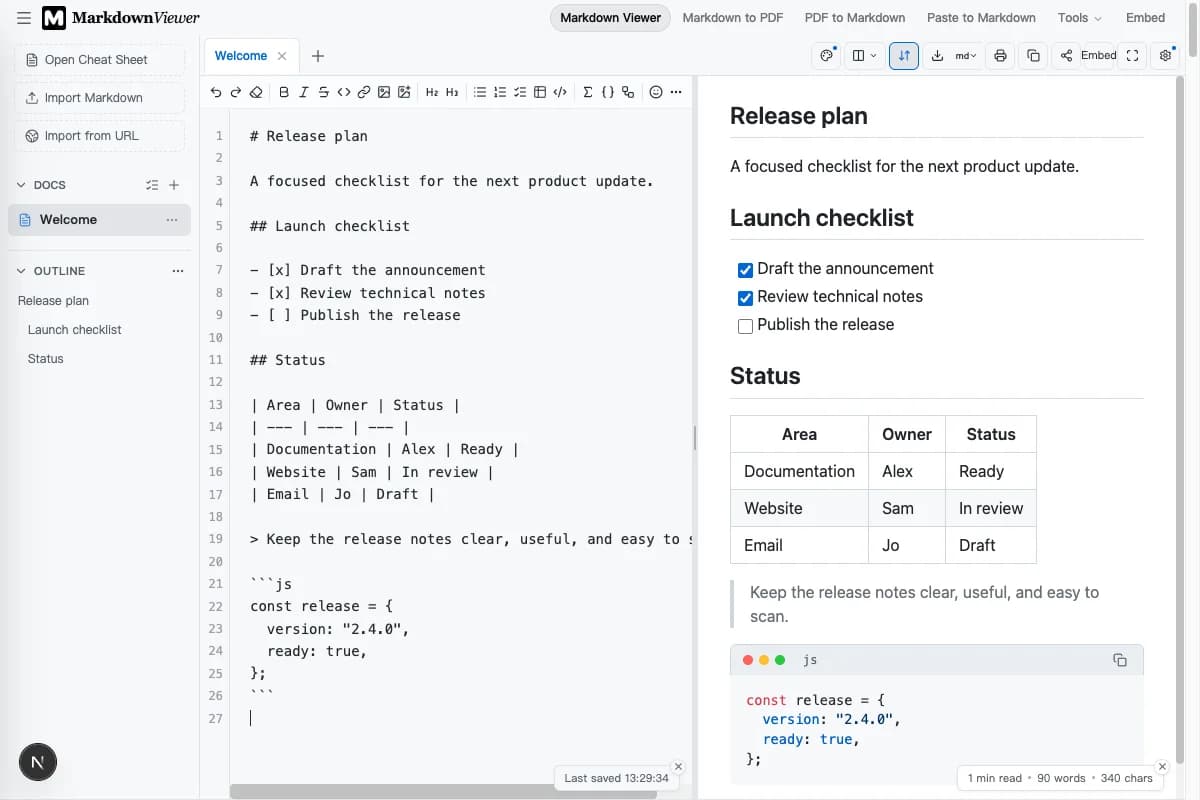This screenshot has width=1200, height=800.
Task: Enter fullscreen mode
Action: click(x=1132, y=56)
